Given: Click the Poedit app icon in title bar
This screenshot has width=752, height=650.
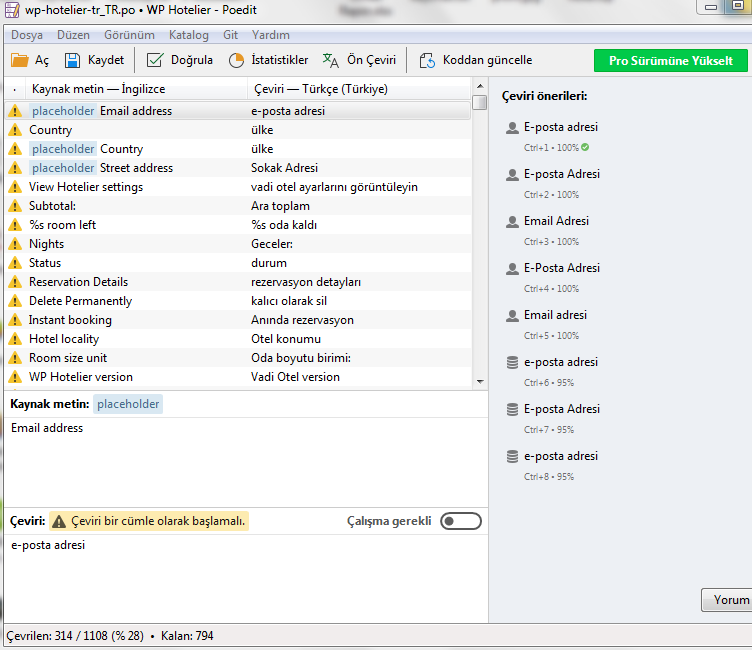Looking at the screenshot, I should click(12, 10).
